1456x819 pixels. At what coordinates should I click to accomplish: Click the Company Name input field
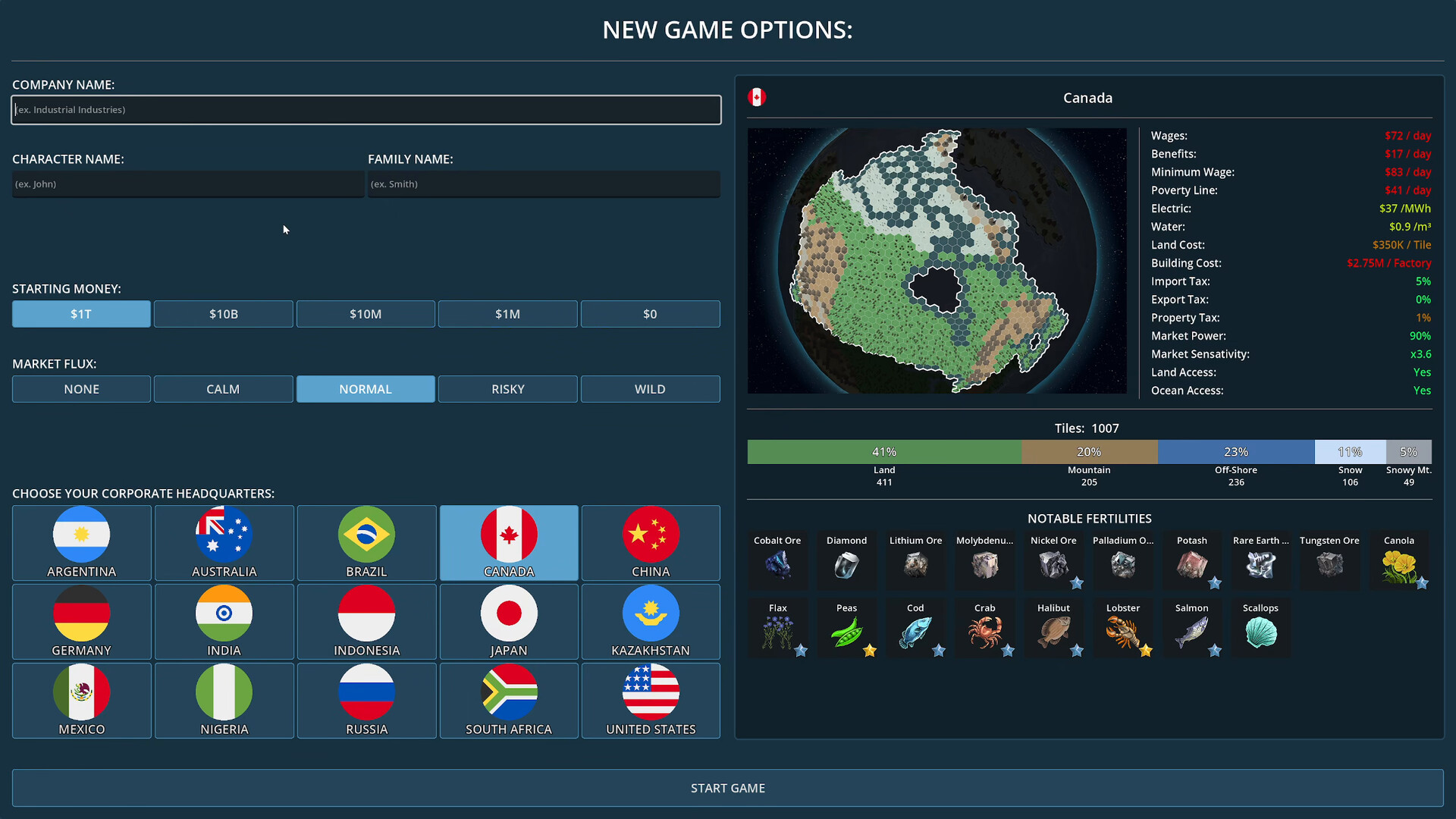[366, 109]
